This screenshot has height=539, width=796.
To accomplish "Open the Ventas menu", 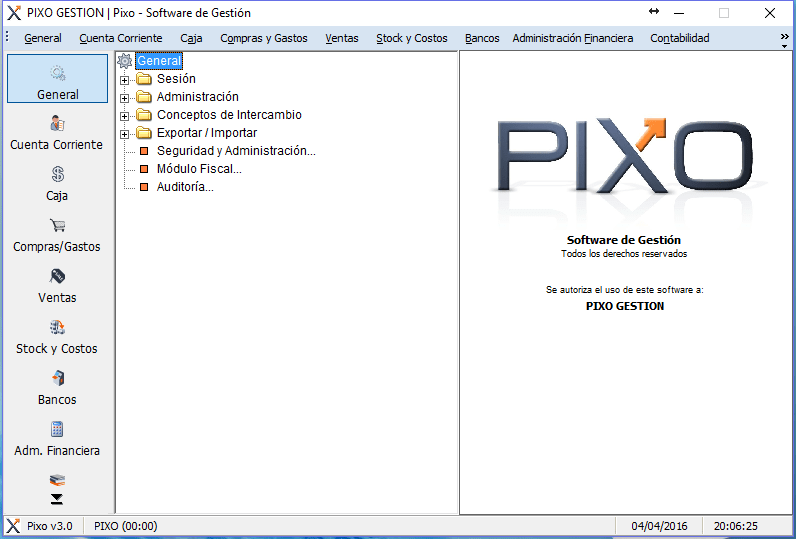I will (x=342, y=38).
